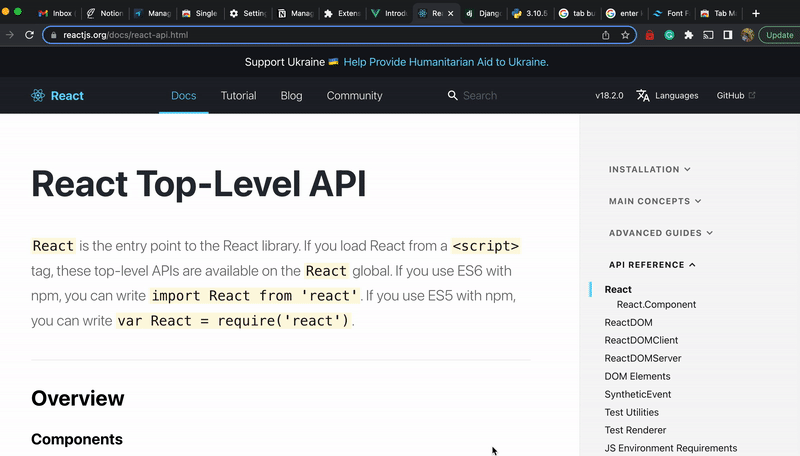800x456 pixels.
Task: Open Test Renderer in the sidebar
Action: tap(635, 430)
